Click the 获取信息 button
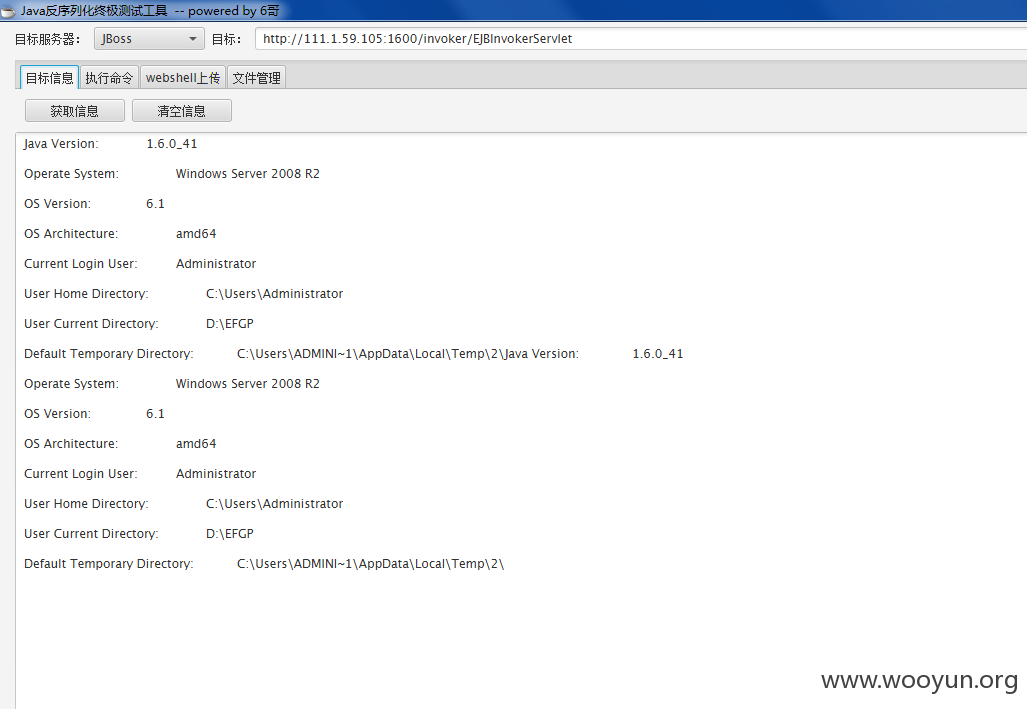 tap(75, 111)
